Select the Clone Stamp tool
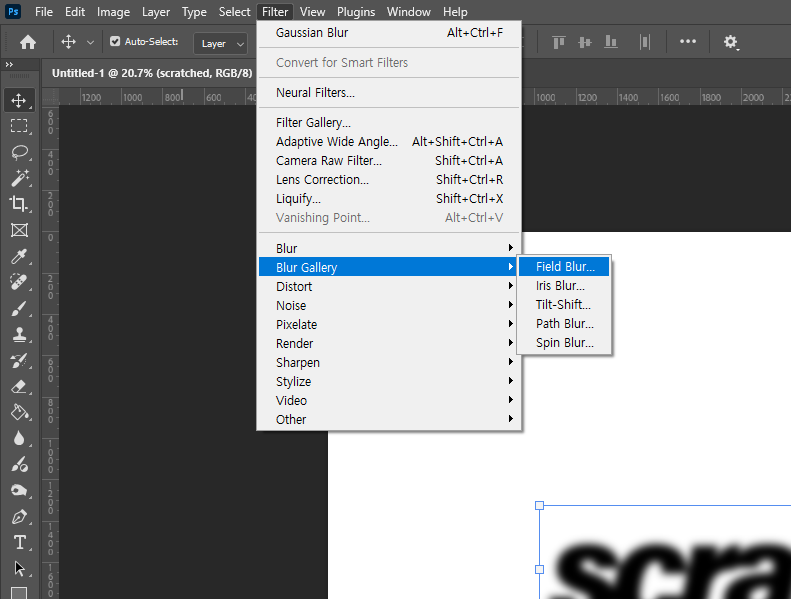The image size is (791, 599). (19, 334)
